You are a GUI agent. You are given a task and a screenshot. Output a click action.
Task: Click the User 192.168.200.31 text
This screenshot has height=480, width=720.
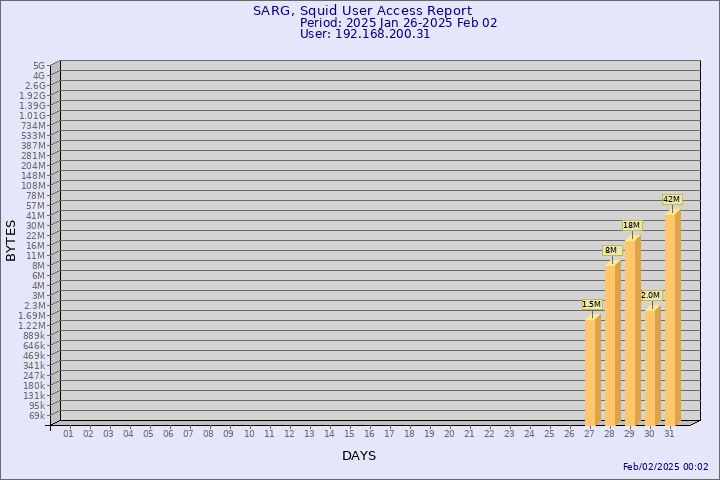click(x=365, y=34)
